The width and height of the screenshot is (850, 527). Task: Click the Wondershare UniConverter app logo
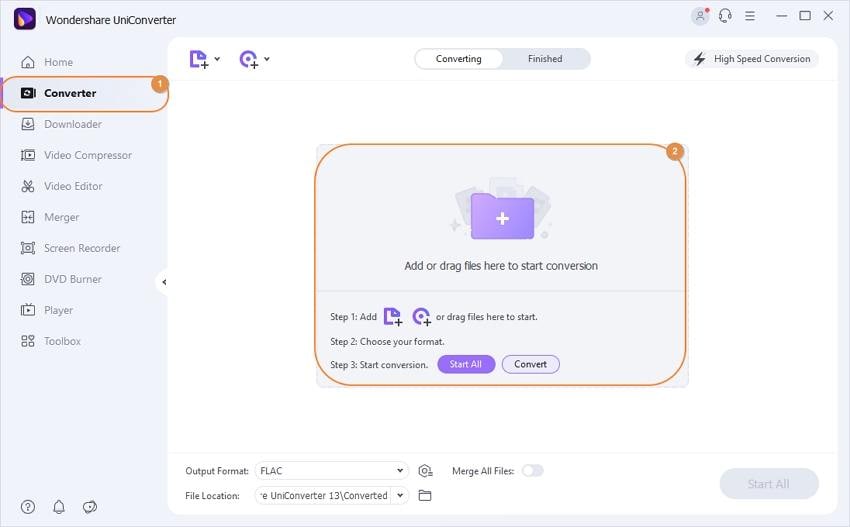[24, 20]
